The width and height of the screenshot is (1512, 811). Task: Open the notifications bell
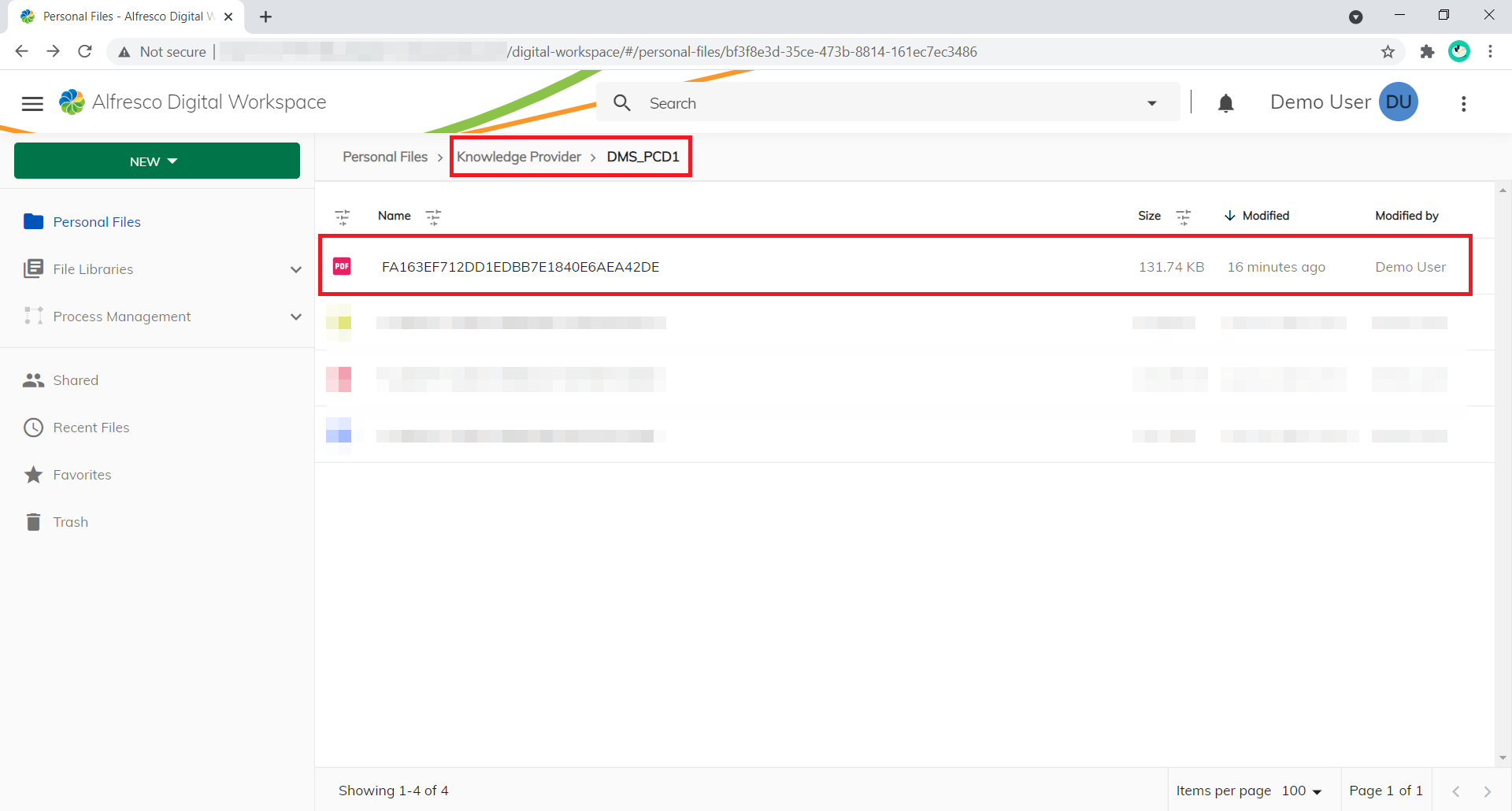[x=1225, y=103]
